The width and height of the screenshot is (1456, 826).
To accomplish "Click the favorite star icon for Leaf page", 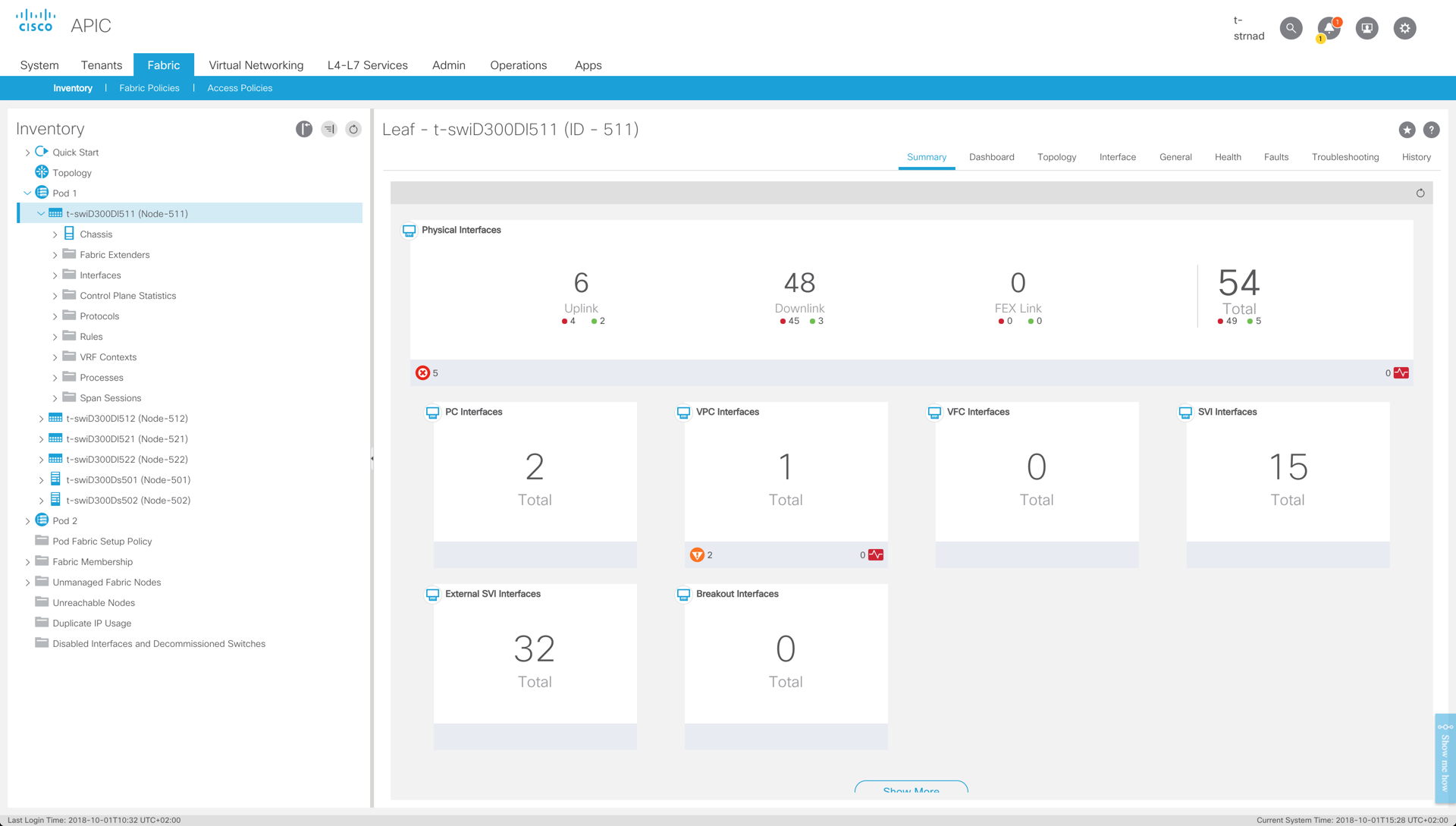I will pyautogui.click(x=1407, y=130).
